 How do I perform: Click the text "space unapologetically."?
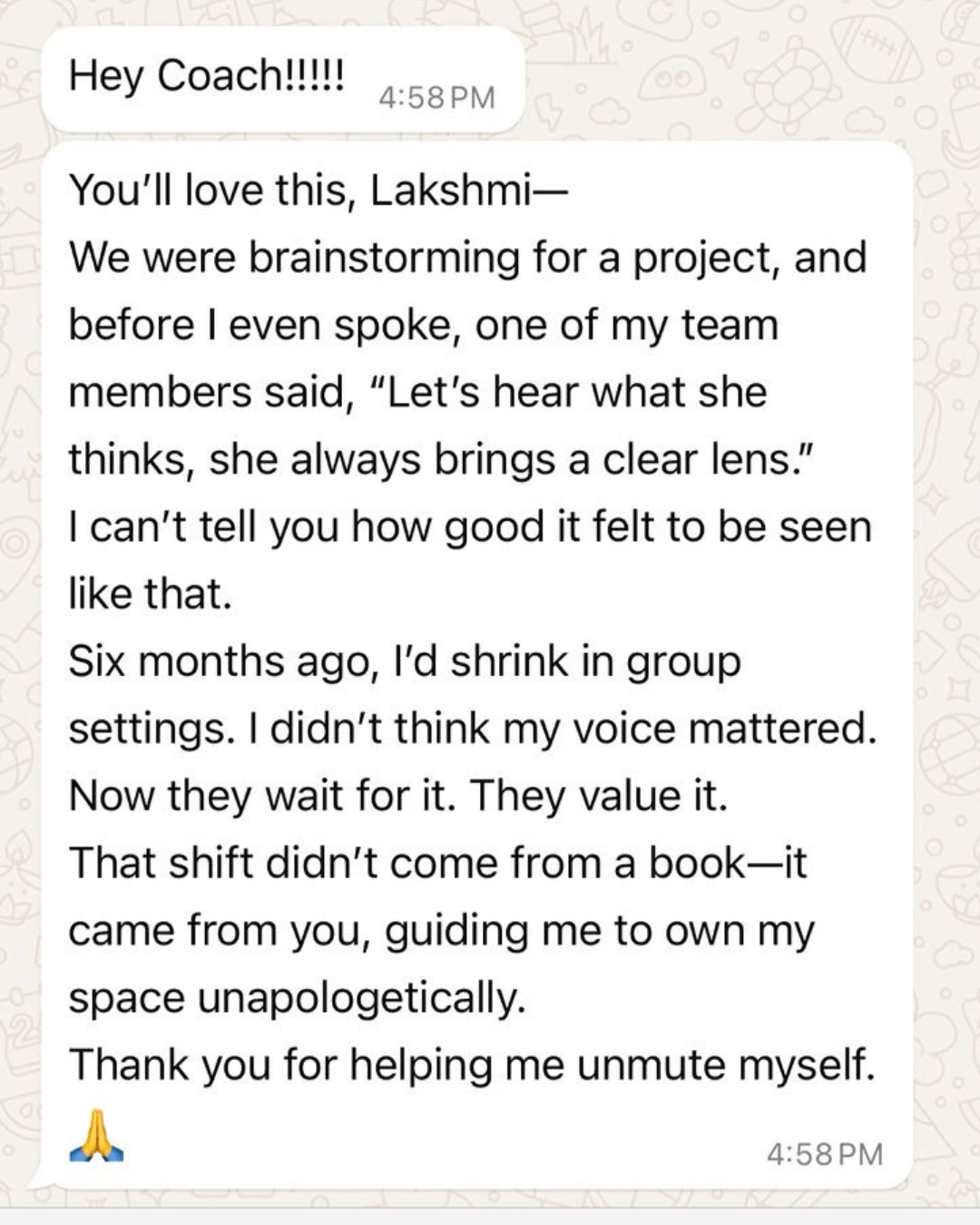(x=297, y=996)
